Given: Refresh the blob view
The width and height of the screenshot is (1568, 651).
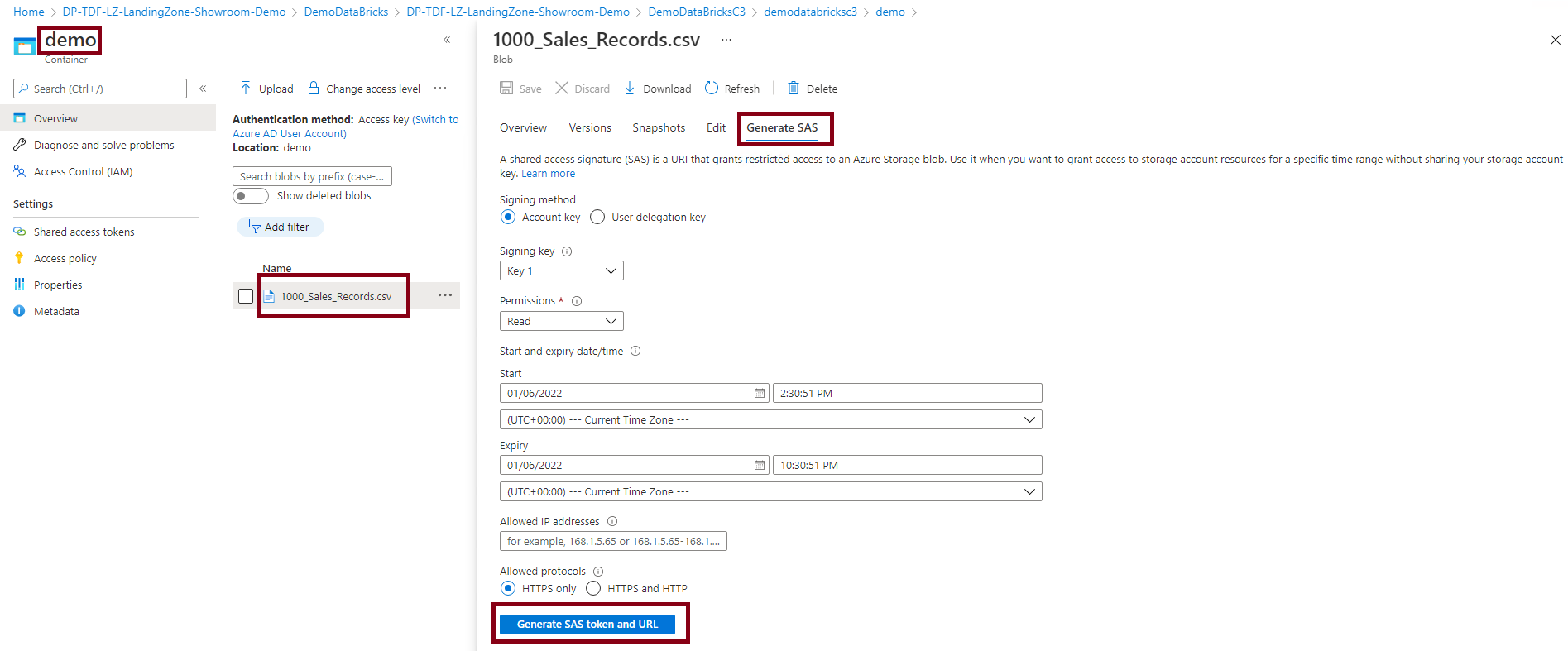Looking at the screenshot, I should [712, 88].
